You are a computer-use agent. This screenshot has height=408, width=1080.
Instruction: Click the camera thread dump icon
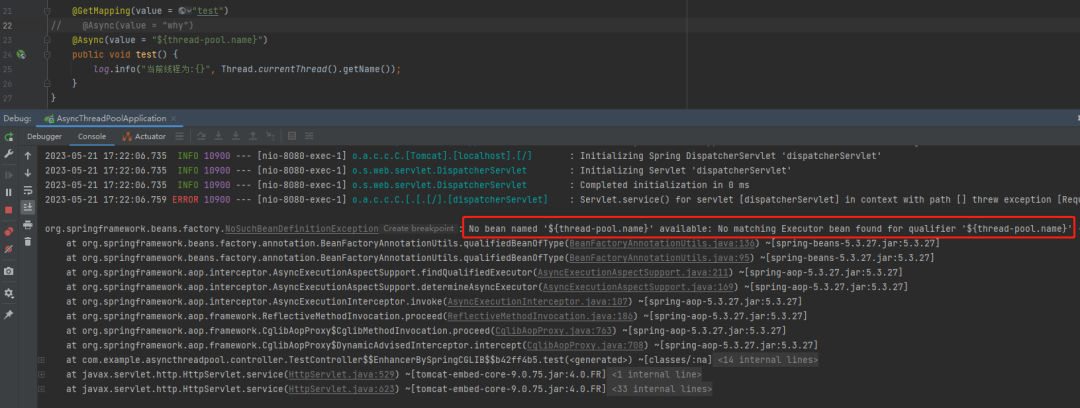coord(9,272)
